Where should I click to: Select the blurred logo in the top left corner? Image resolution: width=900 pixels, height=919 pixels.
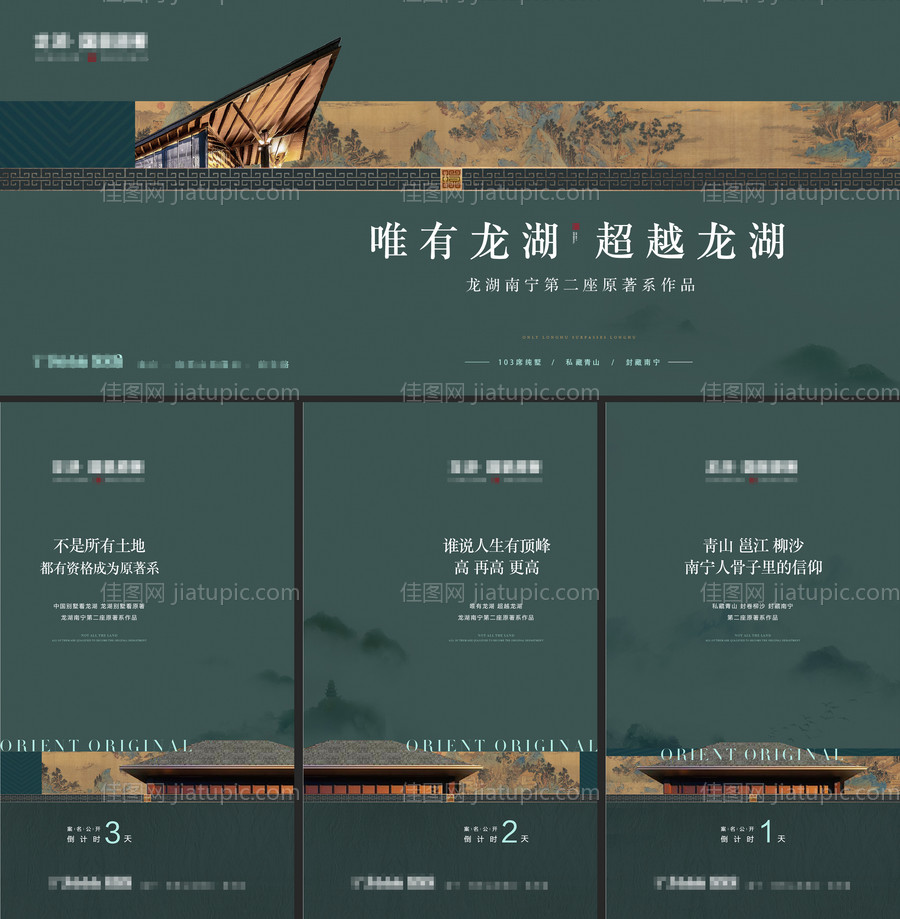90,45
